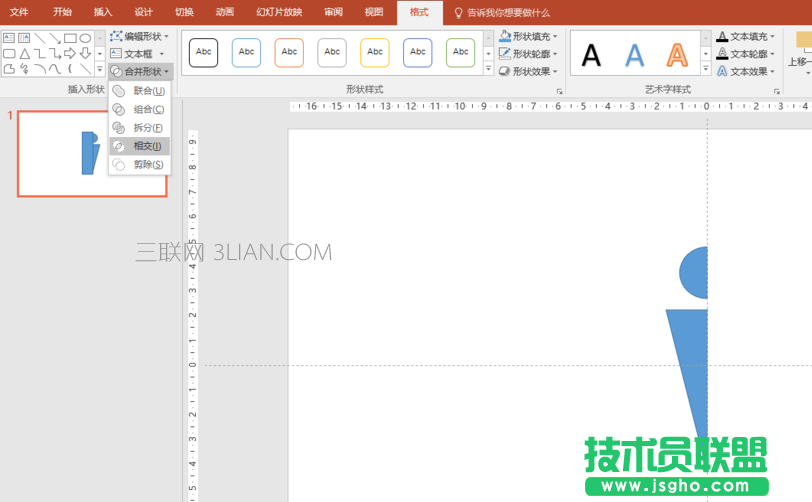This screenshot has width=812, height=502.
Task: Apply the orange outline Abc shape style
Action: pos(289,52)
